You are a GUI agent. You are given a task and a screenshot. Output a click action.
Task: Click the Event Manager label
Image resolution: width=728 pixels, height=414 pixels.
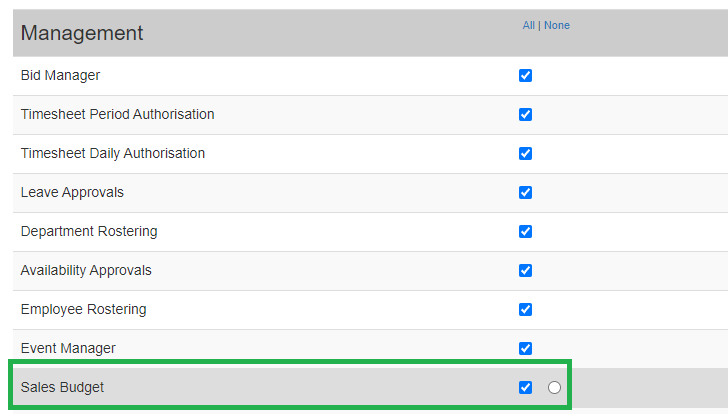click(x=68, y=348)
